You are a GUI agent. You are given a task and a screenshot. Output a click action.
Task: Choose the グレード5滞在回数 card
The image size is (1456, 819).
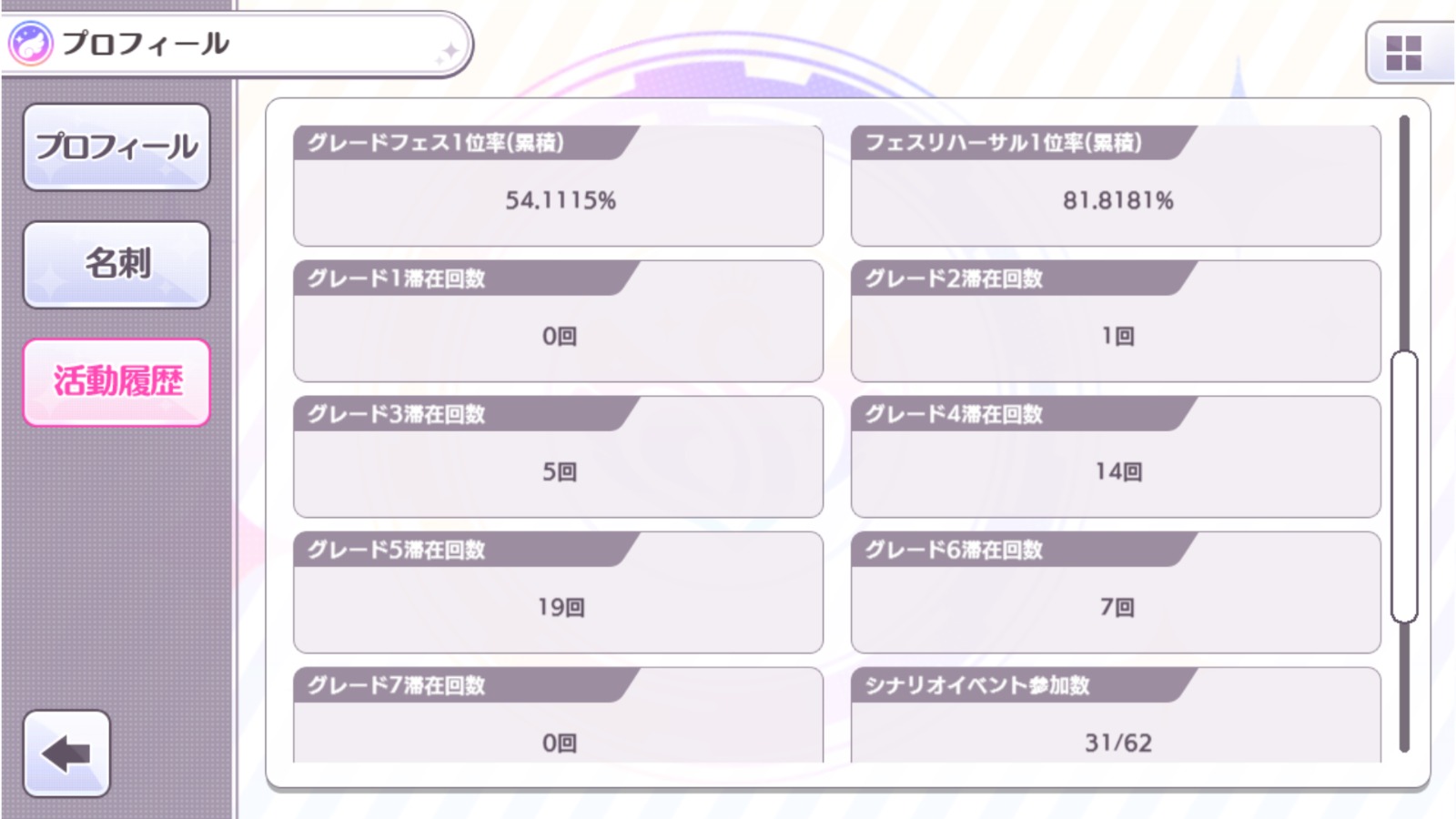tap(558, 592)
